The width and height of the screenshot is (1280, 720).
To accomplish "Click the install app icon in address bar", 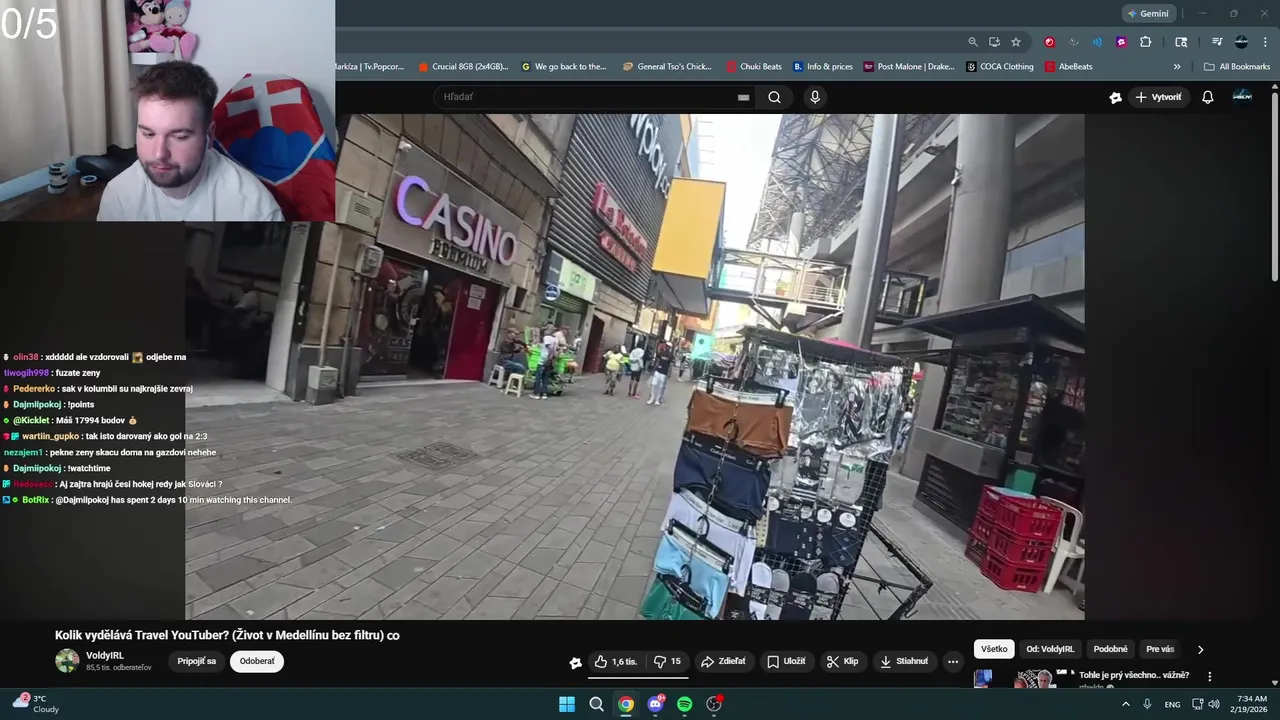I will click(x=994, y=42).
